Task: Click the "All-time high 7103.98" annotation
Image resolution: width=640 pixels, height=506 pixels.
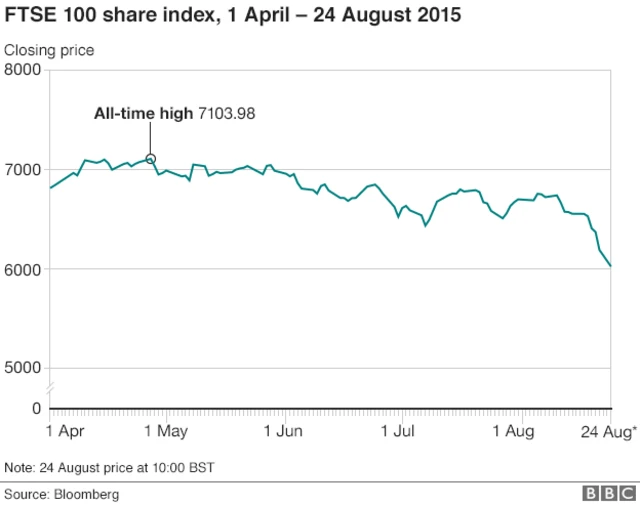Action: 175,114
